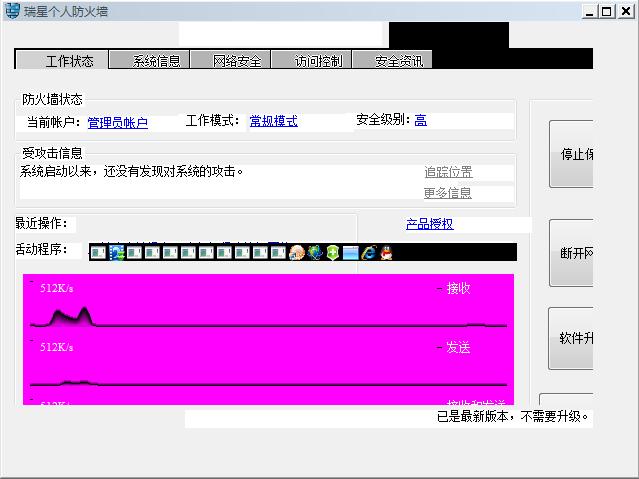Screen dimensions: 639x479
Task: Open the 安全资讯 tab
Action: click(x=392, y=60)
